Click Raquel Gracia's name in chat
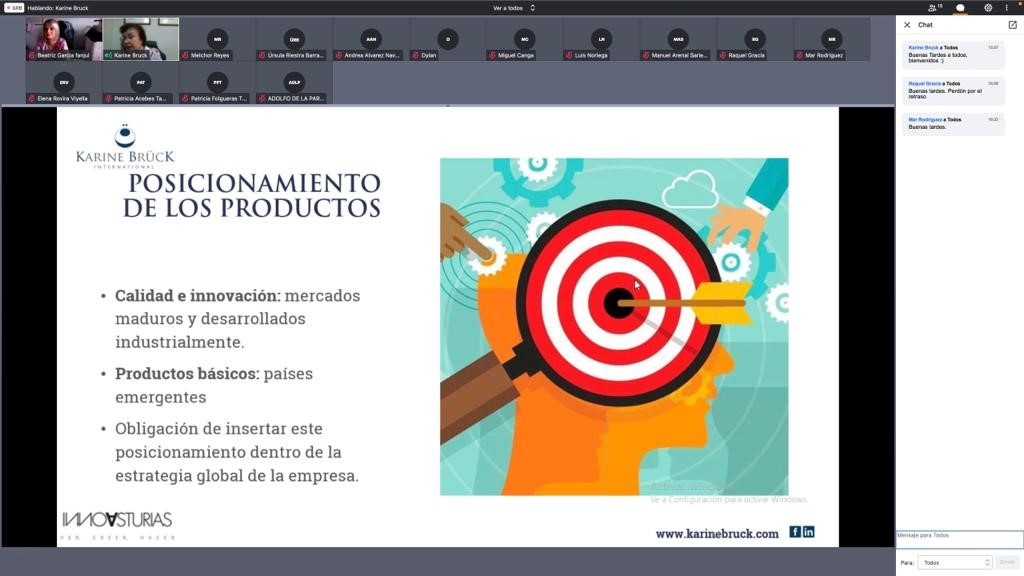The width and height of the screenshot is (1024, 576). (924, 84)
